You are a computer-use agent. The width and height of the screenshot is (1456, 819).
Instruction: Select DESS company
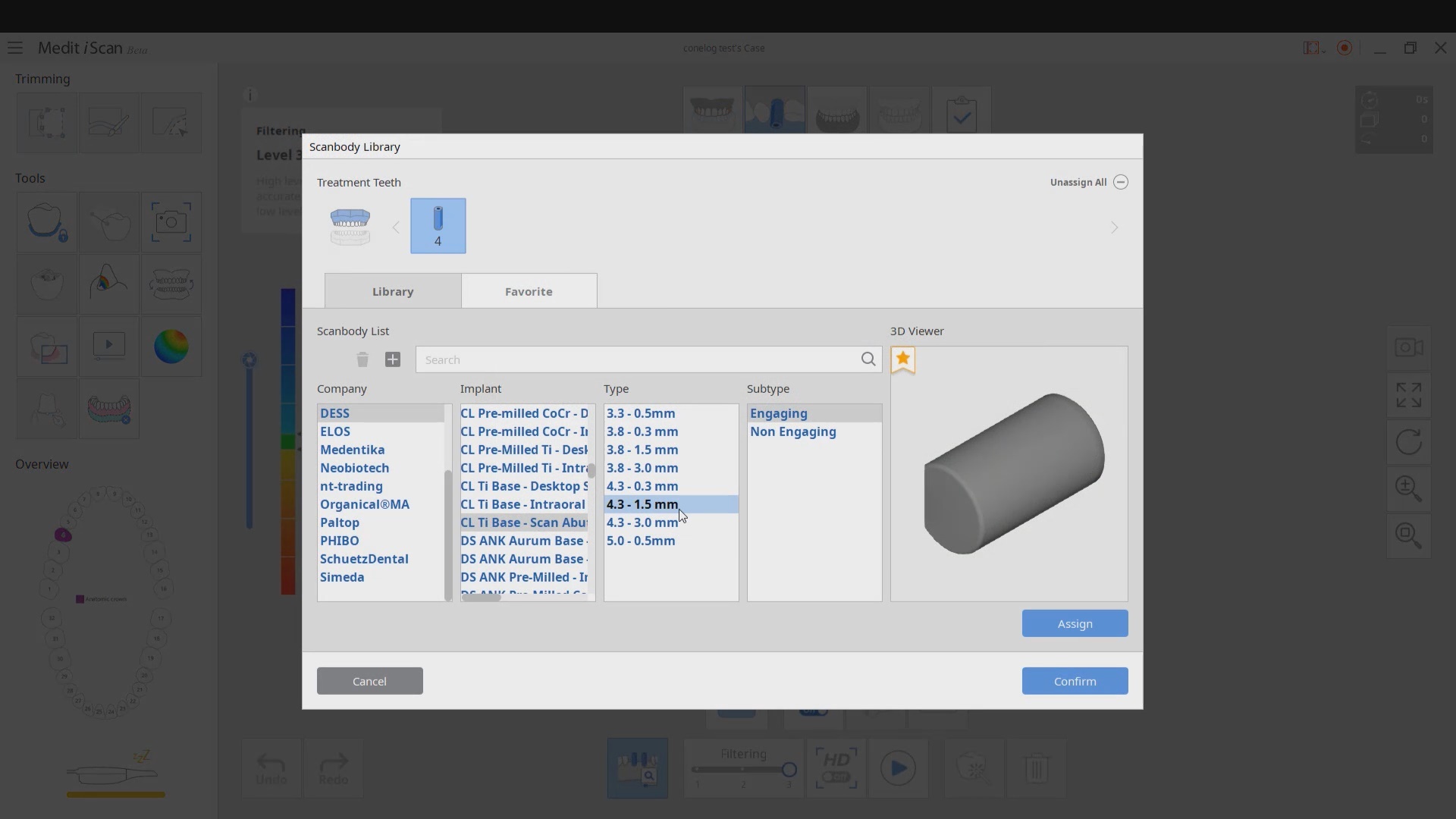pos(381,413)
